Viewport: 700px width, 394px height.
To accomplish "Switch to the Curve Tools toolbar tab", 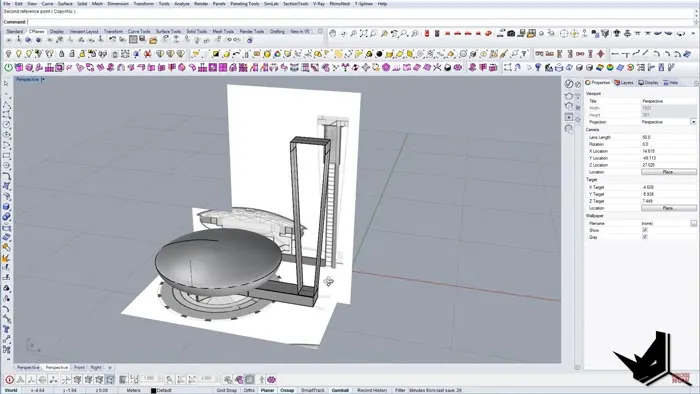I will click(x=139, y=31).
